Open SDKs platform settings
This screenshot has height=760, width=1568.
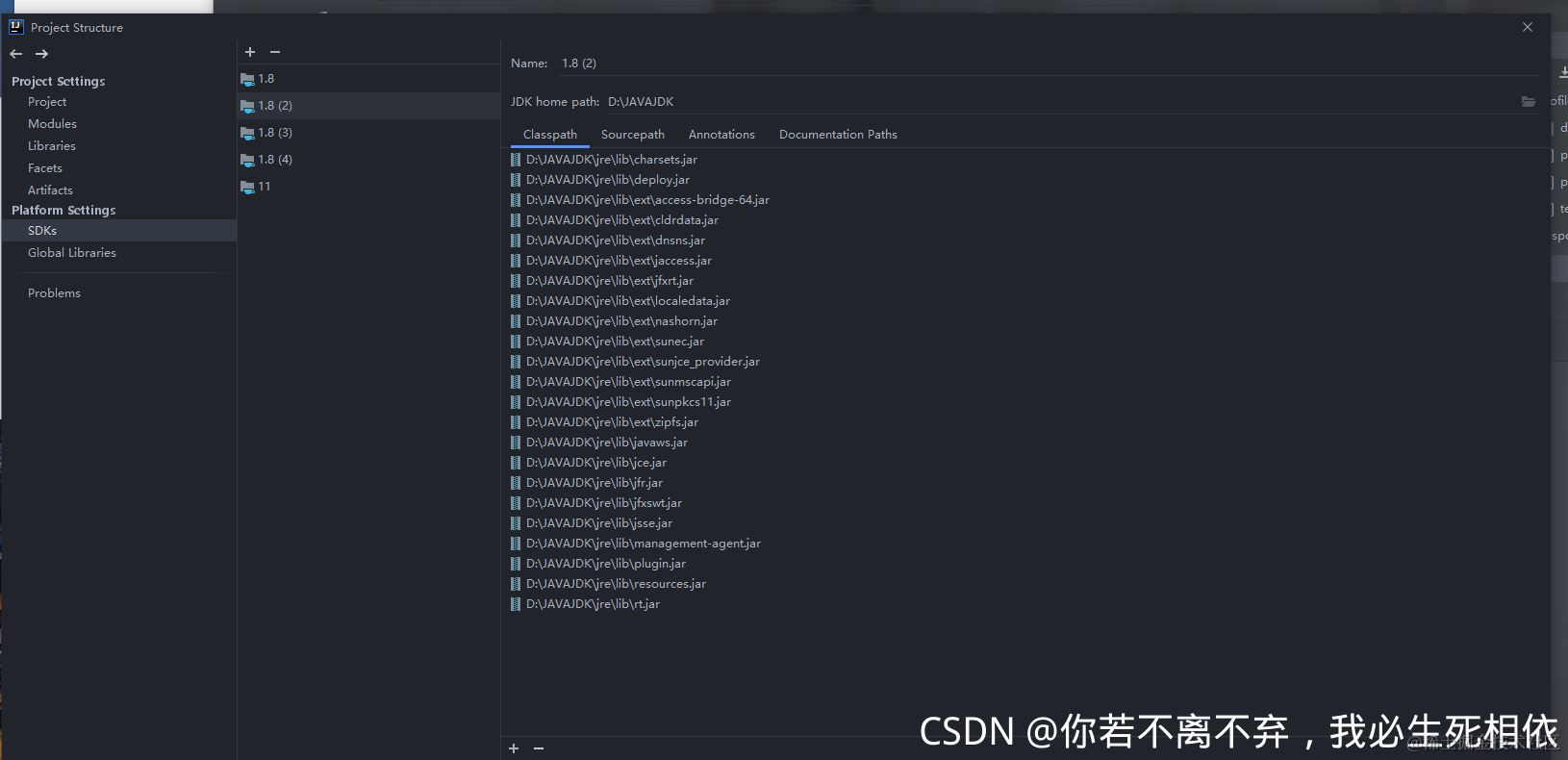pos(118,231)
